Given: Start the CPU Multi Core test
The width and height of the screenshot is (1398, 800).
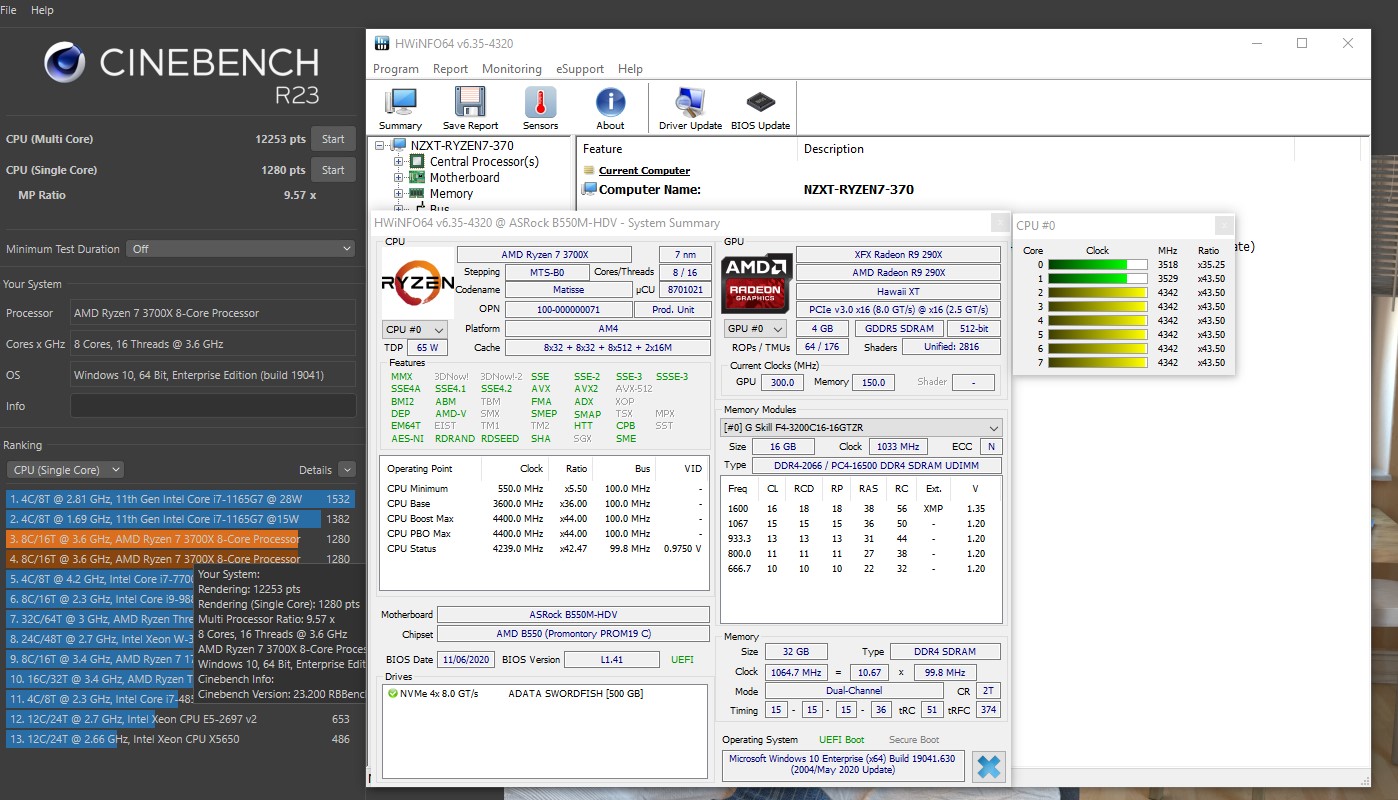Looking at the screenshot, I should [x=333, y=139].
